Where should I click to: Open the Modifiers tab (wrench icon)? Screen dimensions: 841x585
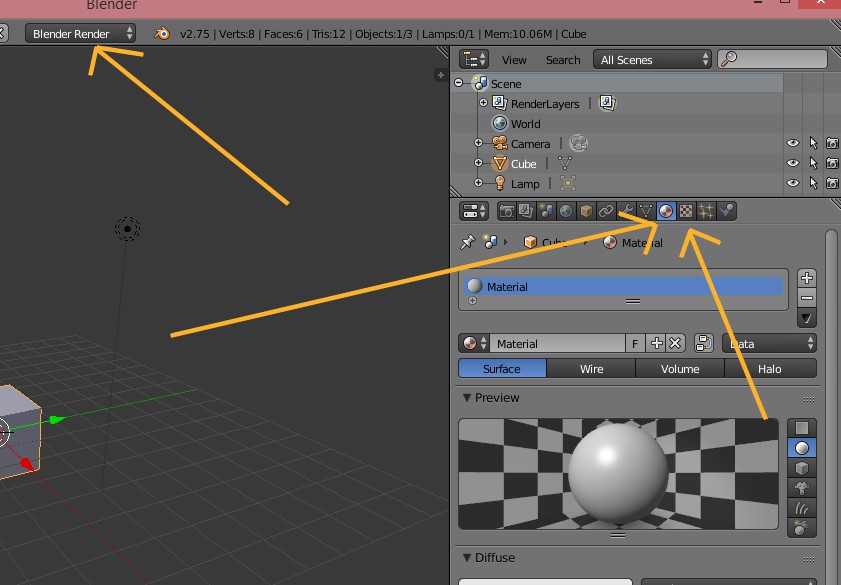tap(625, 211)
